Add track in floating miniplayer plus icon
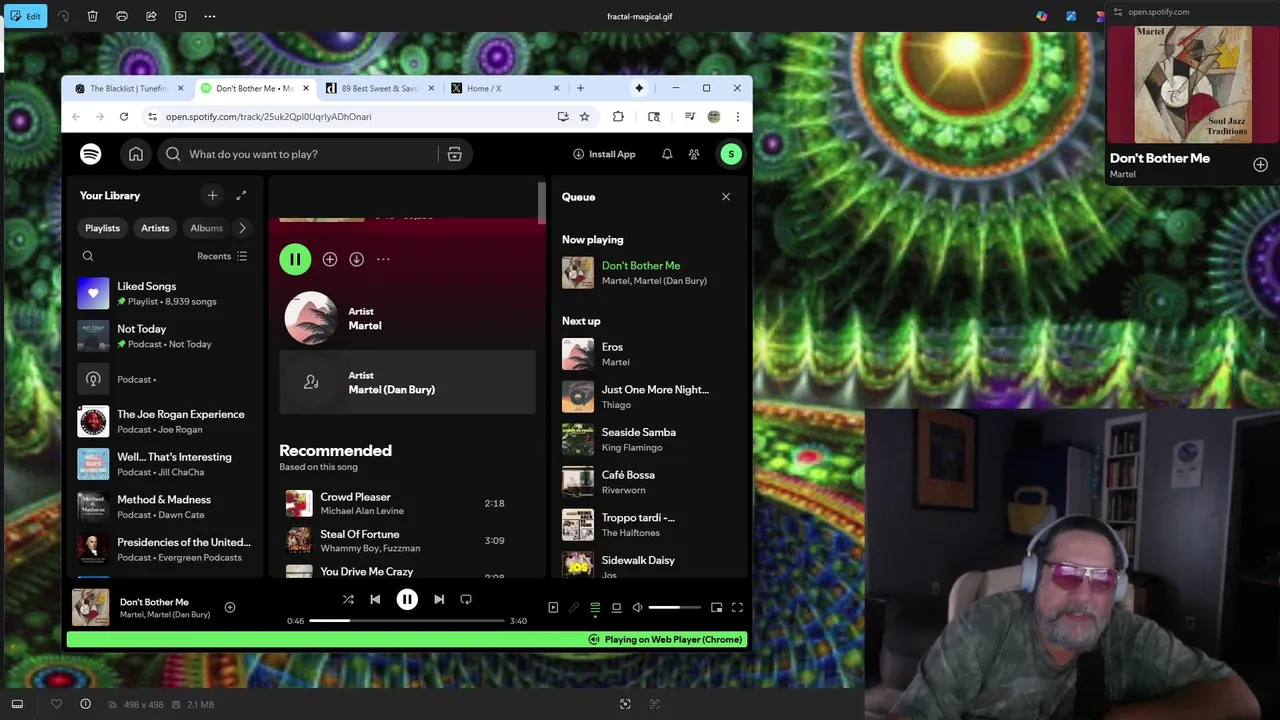This screenshot has height=720, width=1280. (1260, 165)
